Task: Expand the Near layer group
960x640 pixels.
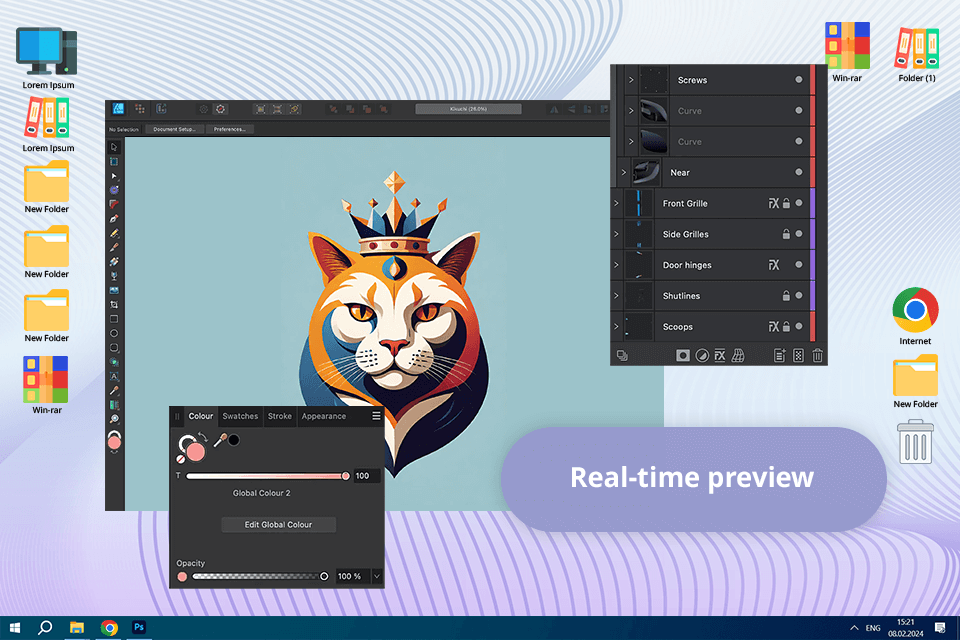Action: click(624, 172)
